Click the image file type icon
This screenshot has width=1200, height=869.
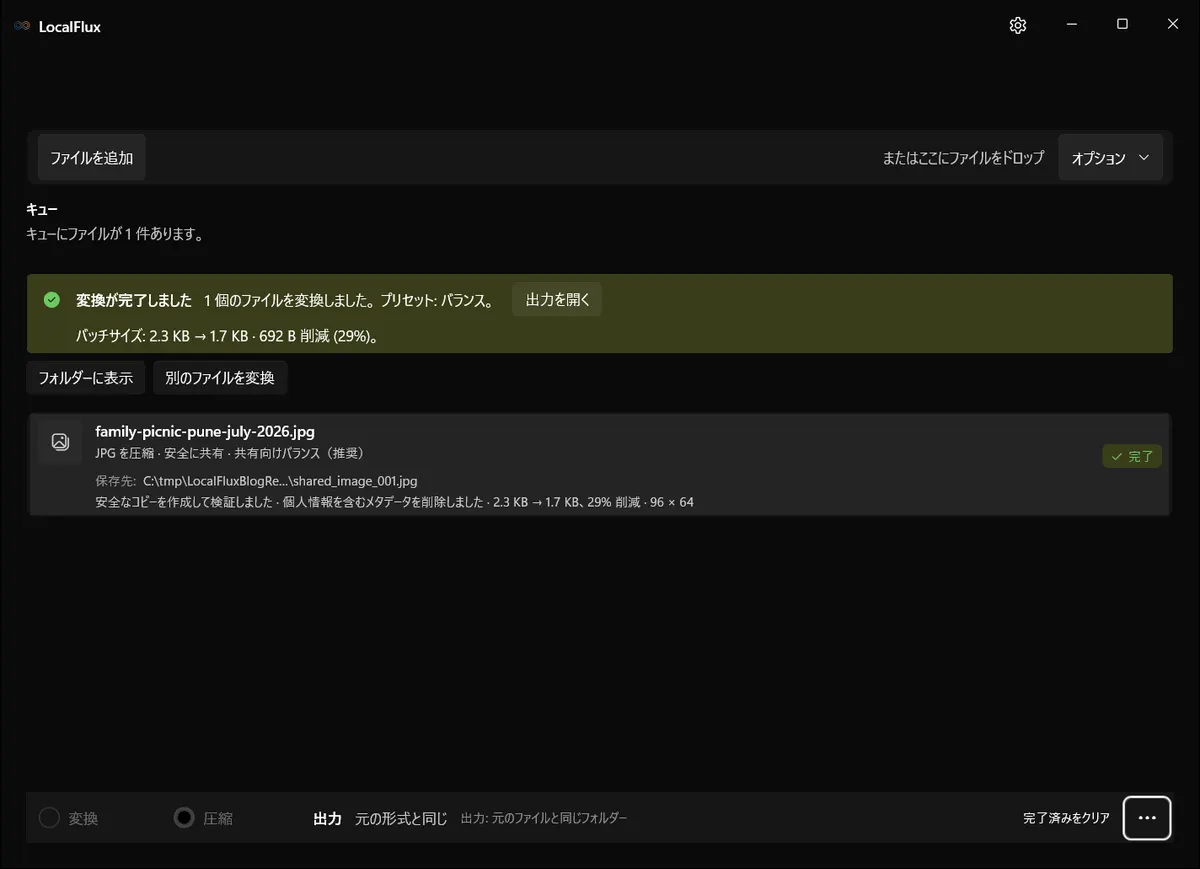pos(60,441)
